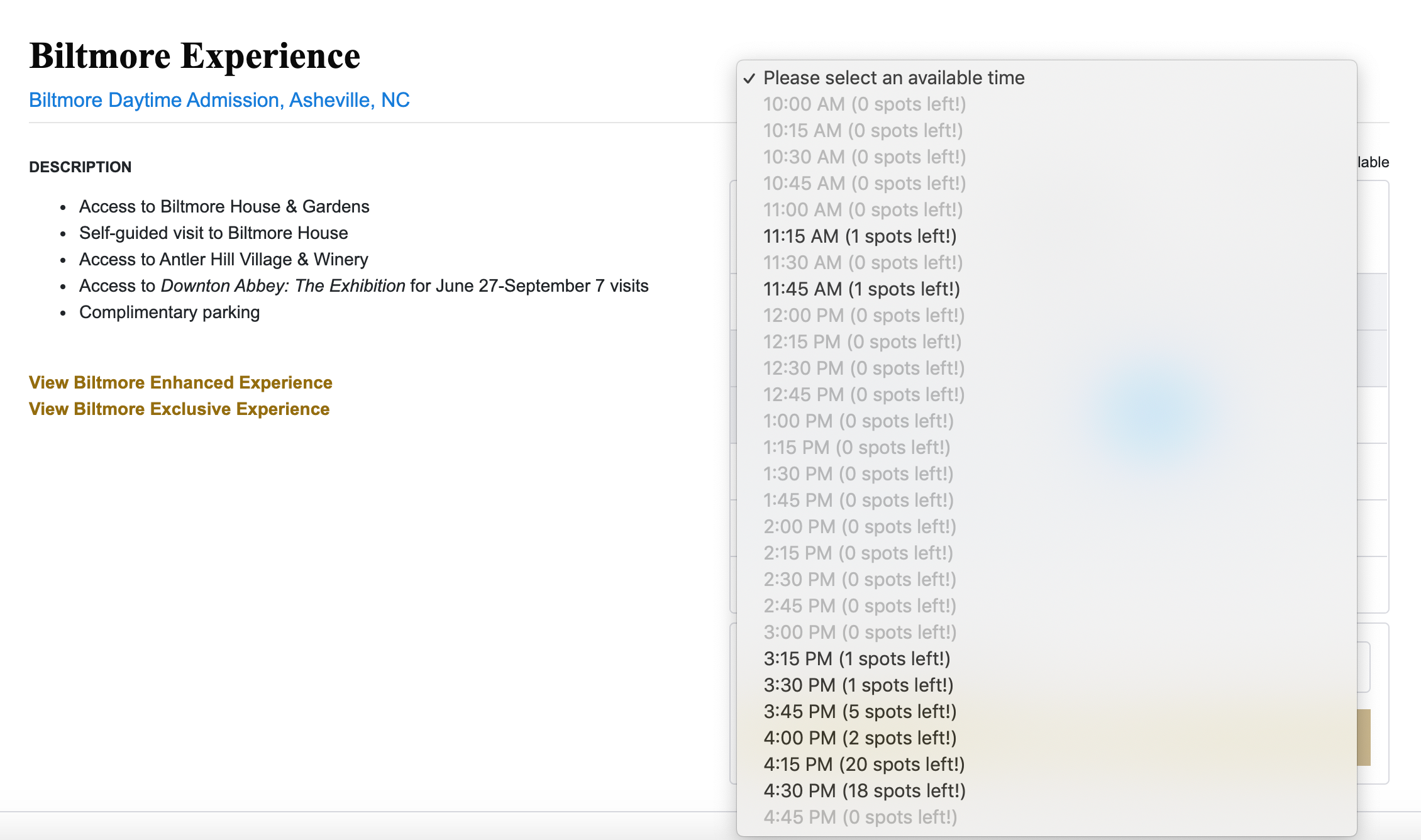Select the 4:00 PM time option
Viewport: 1421px width, 840px height.
point(860,738)
